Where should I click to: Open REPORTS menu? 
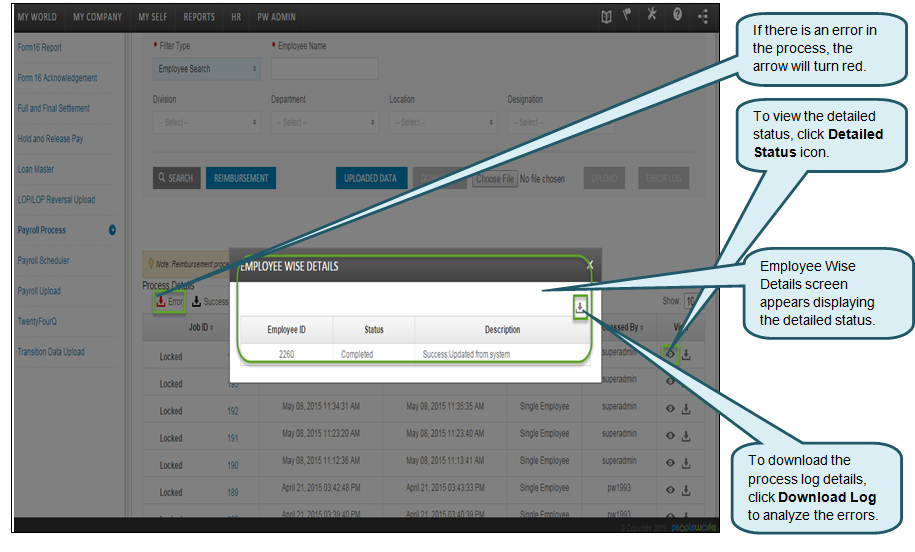199,17
